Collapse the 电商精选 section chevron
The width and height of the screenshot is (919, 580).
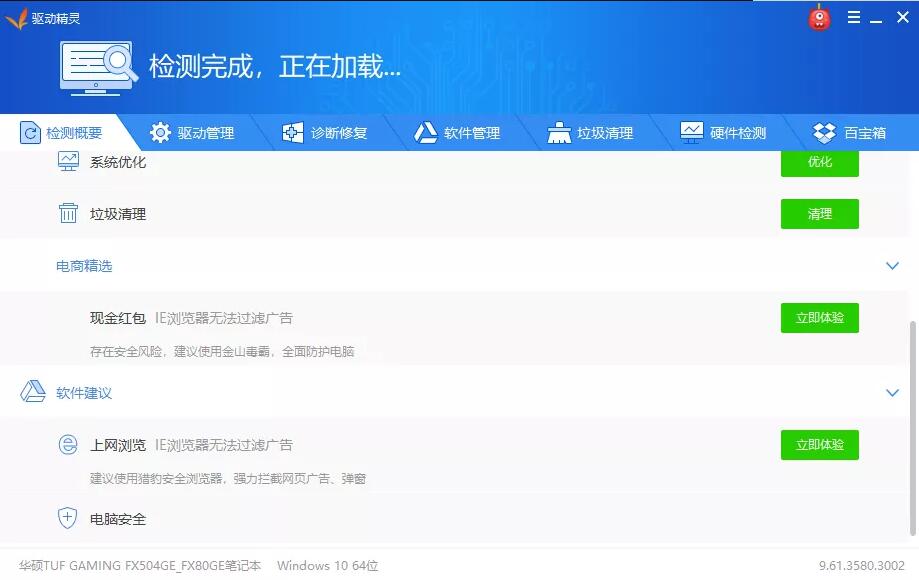point(892,266)
